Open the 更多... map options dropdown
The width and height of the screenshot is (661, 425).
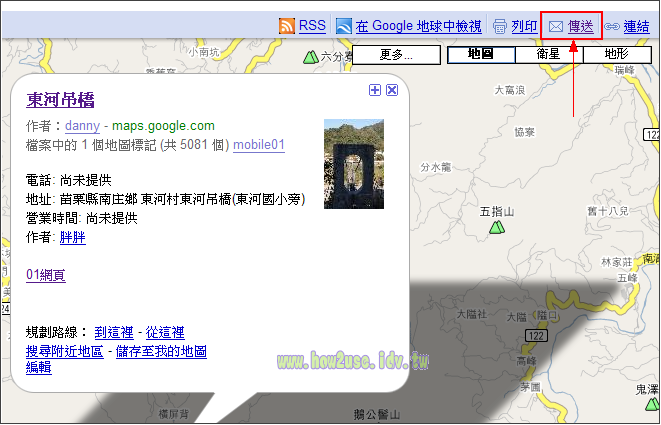click(397, 54)
